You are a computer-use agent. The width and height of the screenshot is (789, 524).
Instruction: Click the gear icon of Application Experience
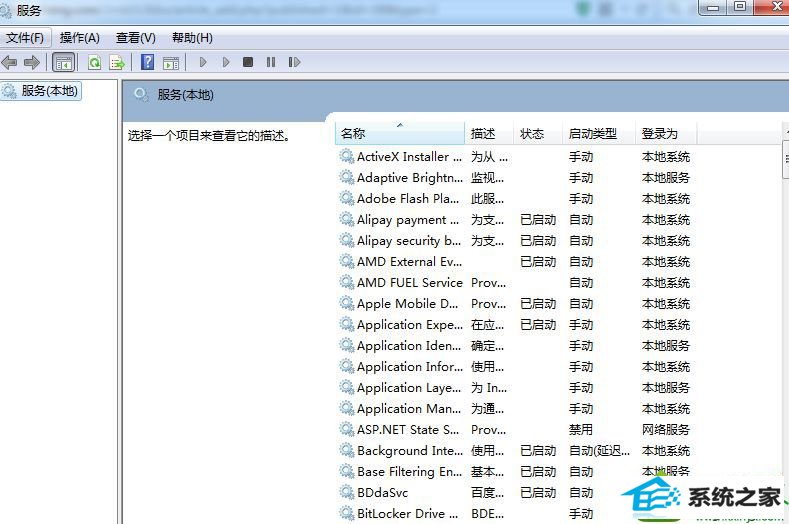346,324
